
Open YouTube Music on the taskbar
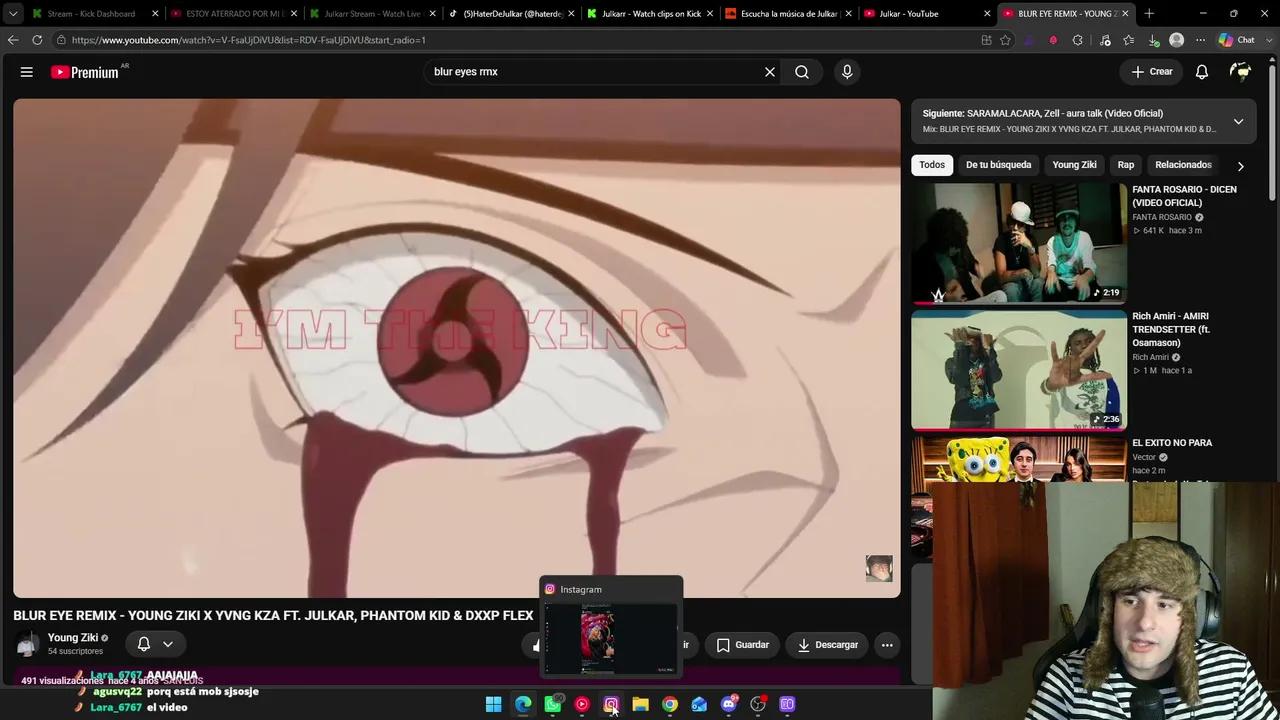[582, 704]
